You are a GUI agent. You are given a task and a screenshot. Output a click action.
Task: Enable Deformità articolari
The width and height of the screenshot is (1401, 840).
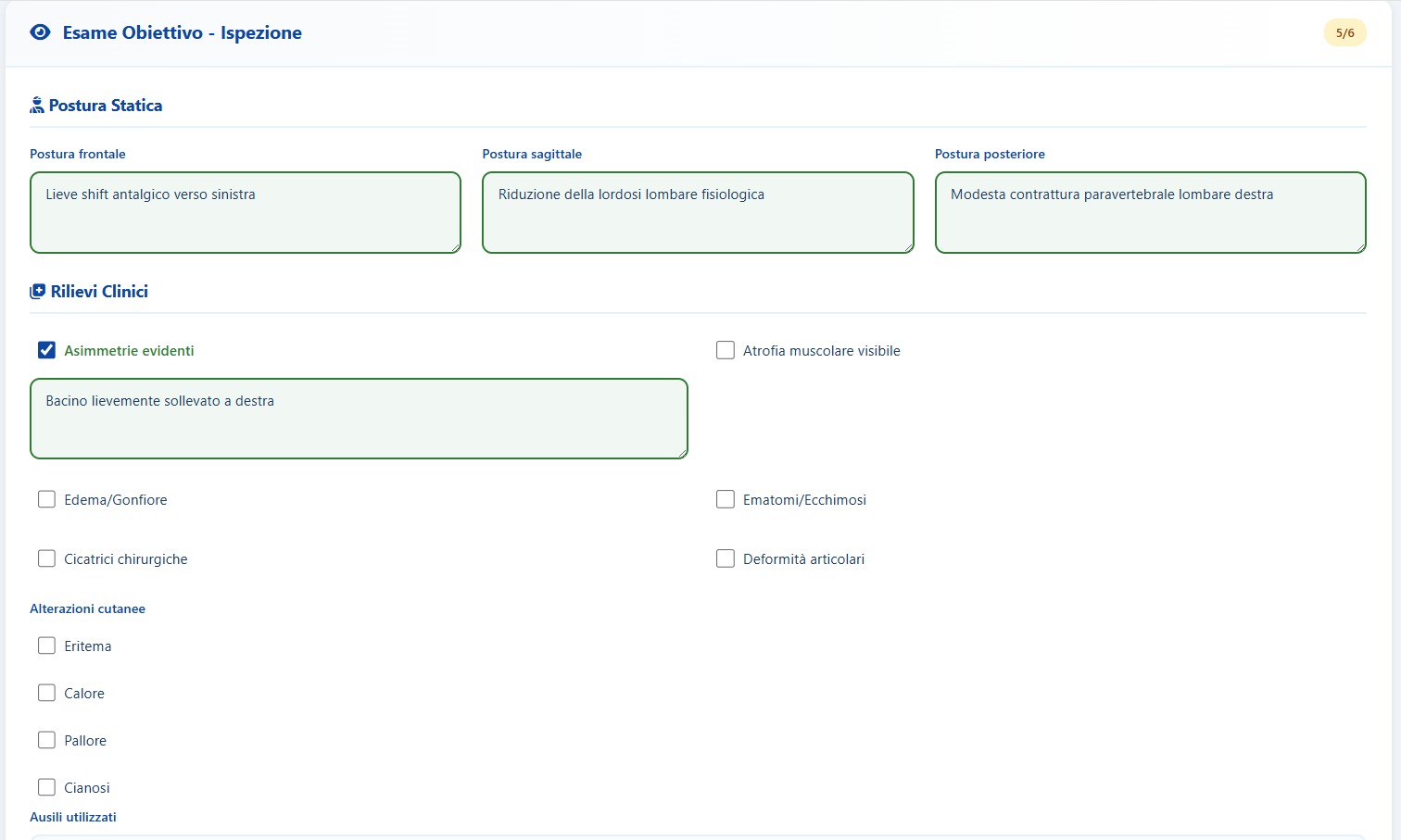726,558
